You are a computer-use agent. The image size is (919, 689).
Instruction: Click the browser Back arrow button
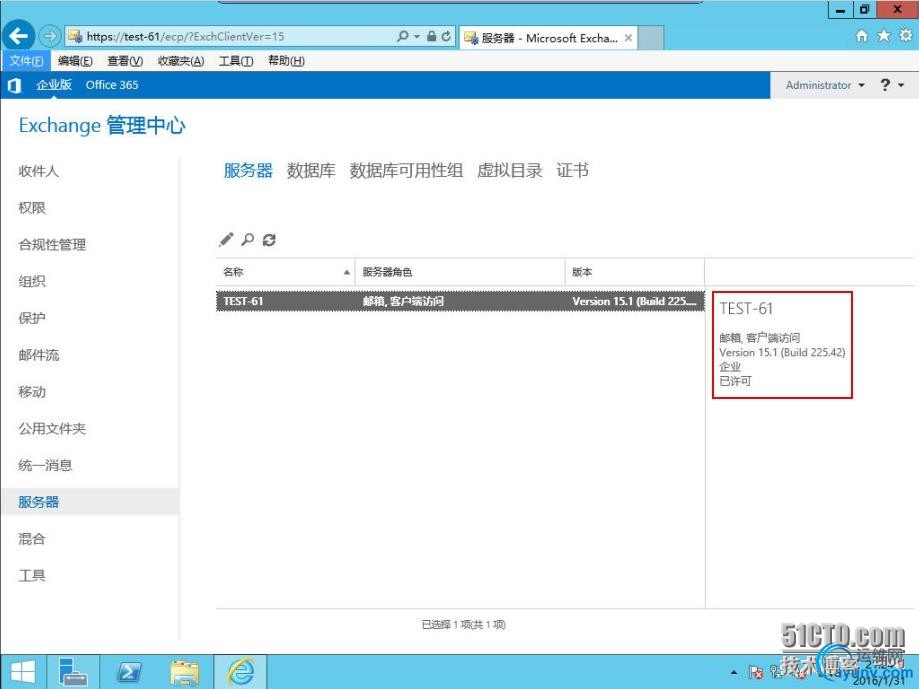click(19, 36)
